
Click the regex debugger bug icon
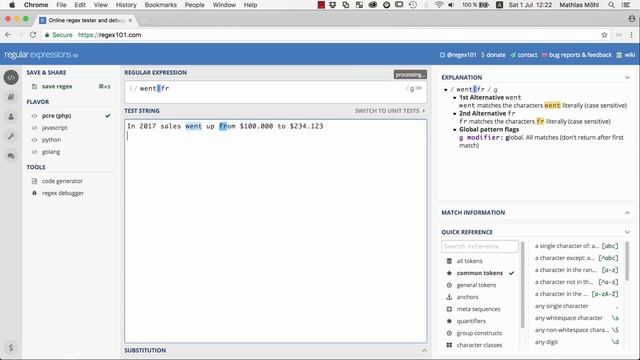point(34,193)
